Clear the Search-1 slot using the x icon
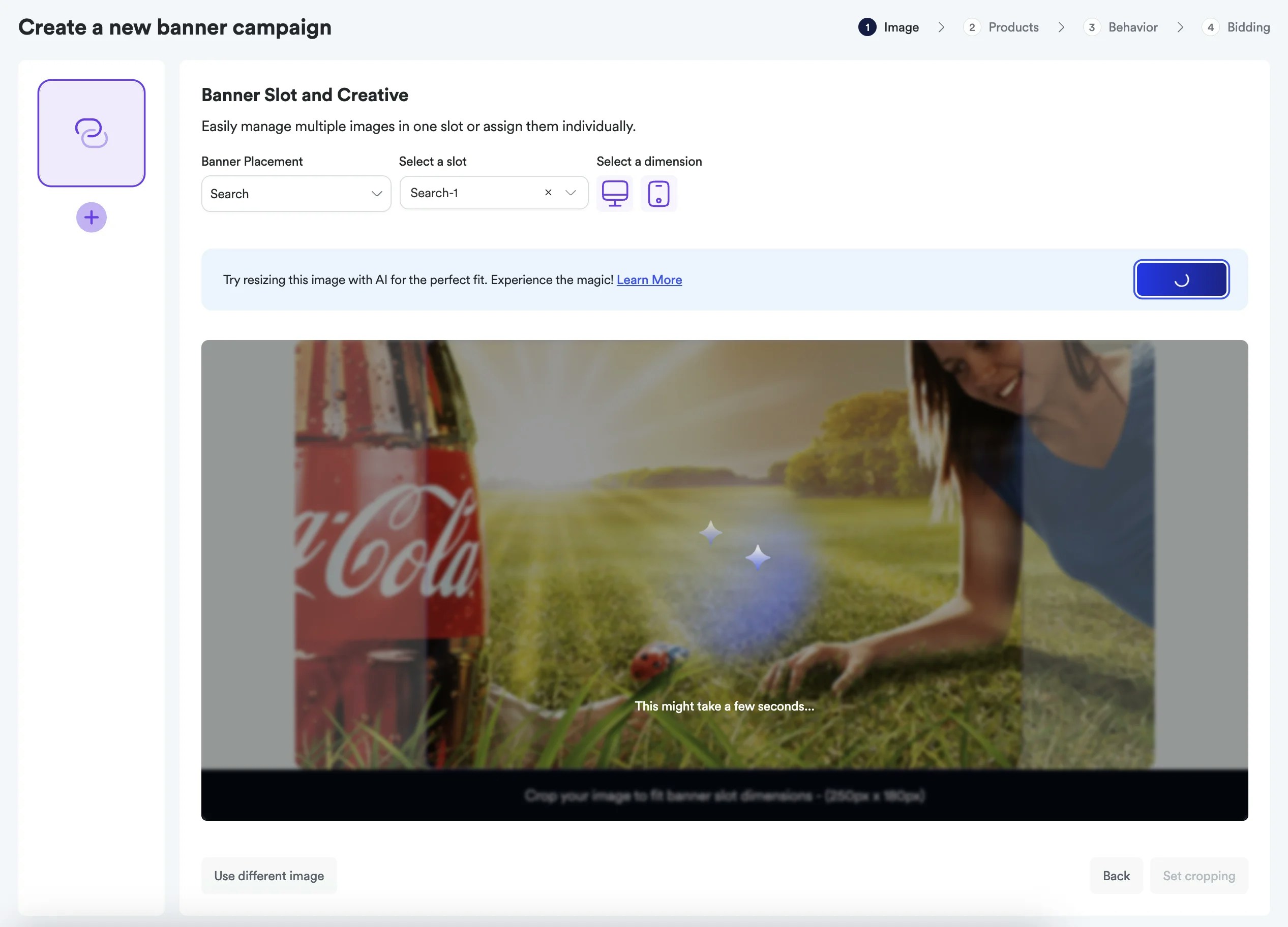 (548, 193)
